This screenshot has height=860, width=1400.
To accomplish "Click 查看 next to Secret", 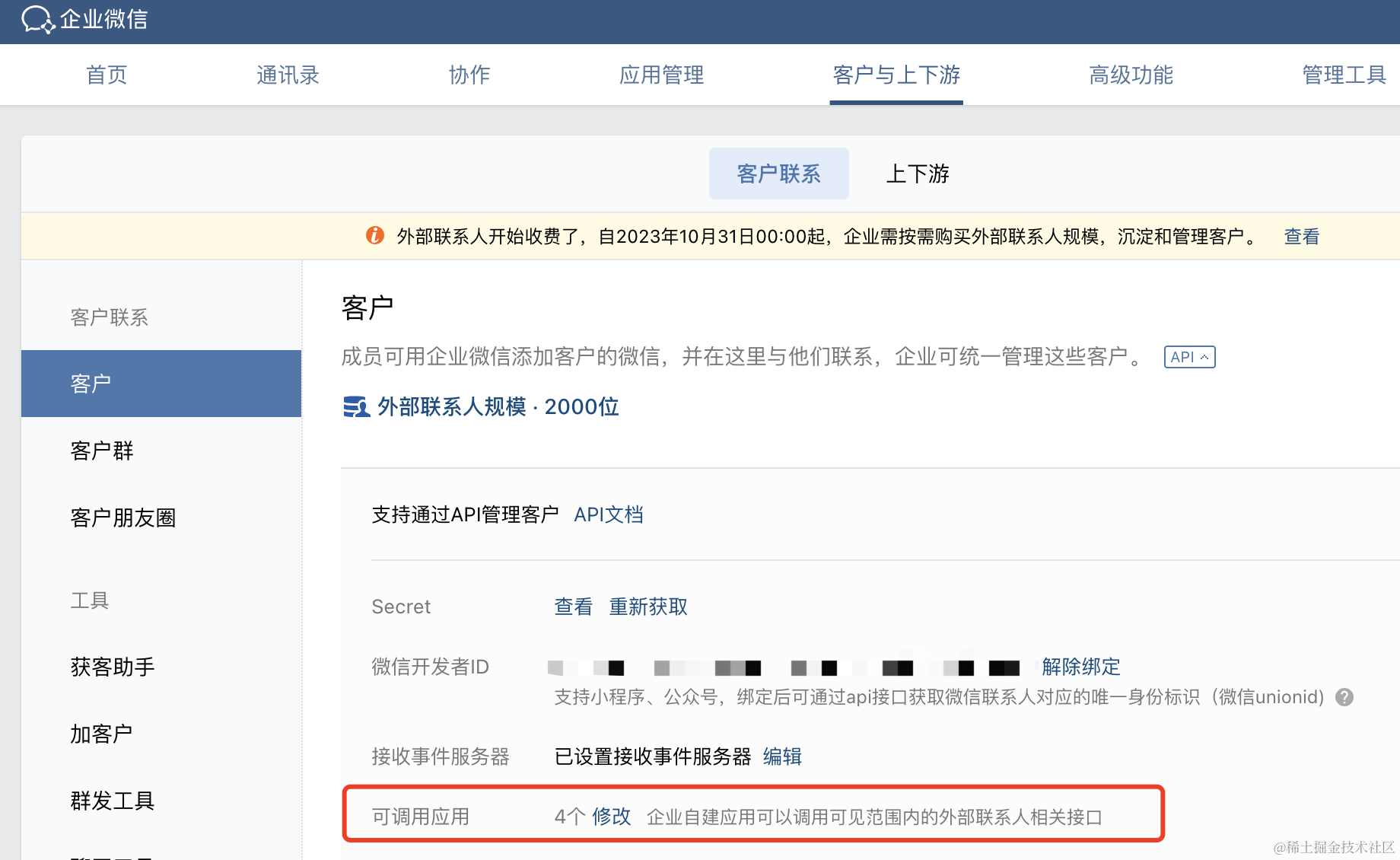I will pyautogui.click(x=574, y=607).
